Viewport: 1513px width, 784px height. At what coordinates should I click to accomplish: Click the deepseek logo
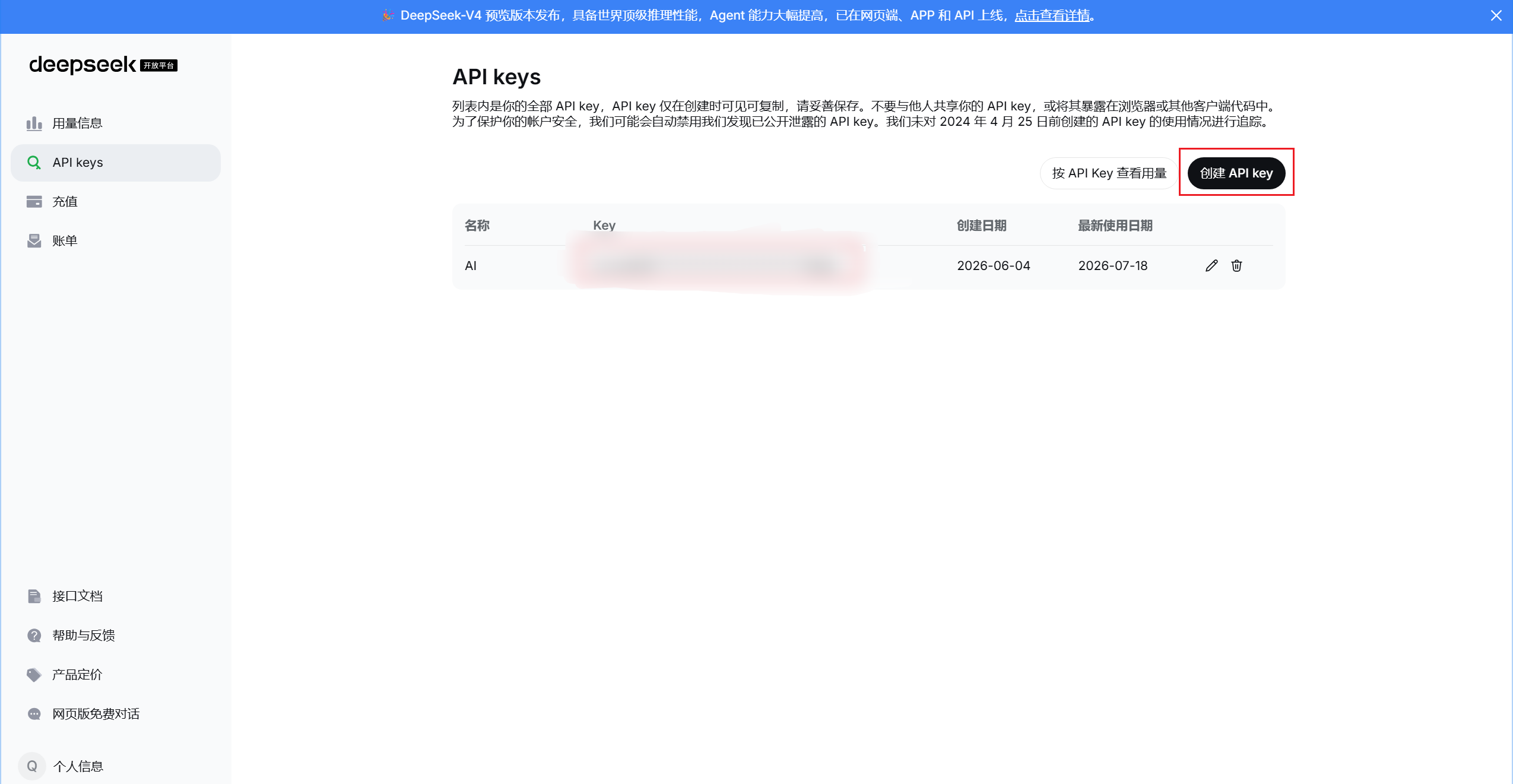click(83, 64)
